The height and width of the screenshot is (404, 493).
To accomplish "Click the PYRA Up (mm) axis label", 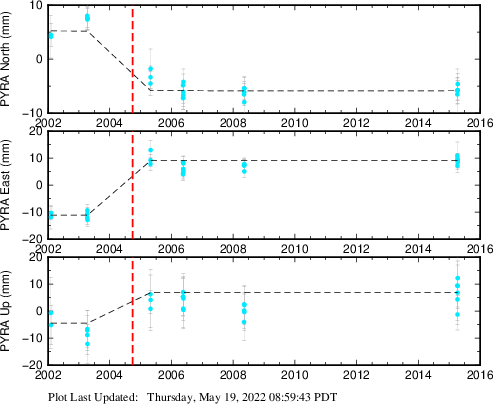I will point(6,311).
